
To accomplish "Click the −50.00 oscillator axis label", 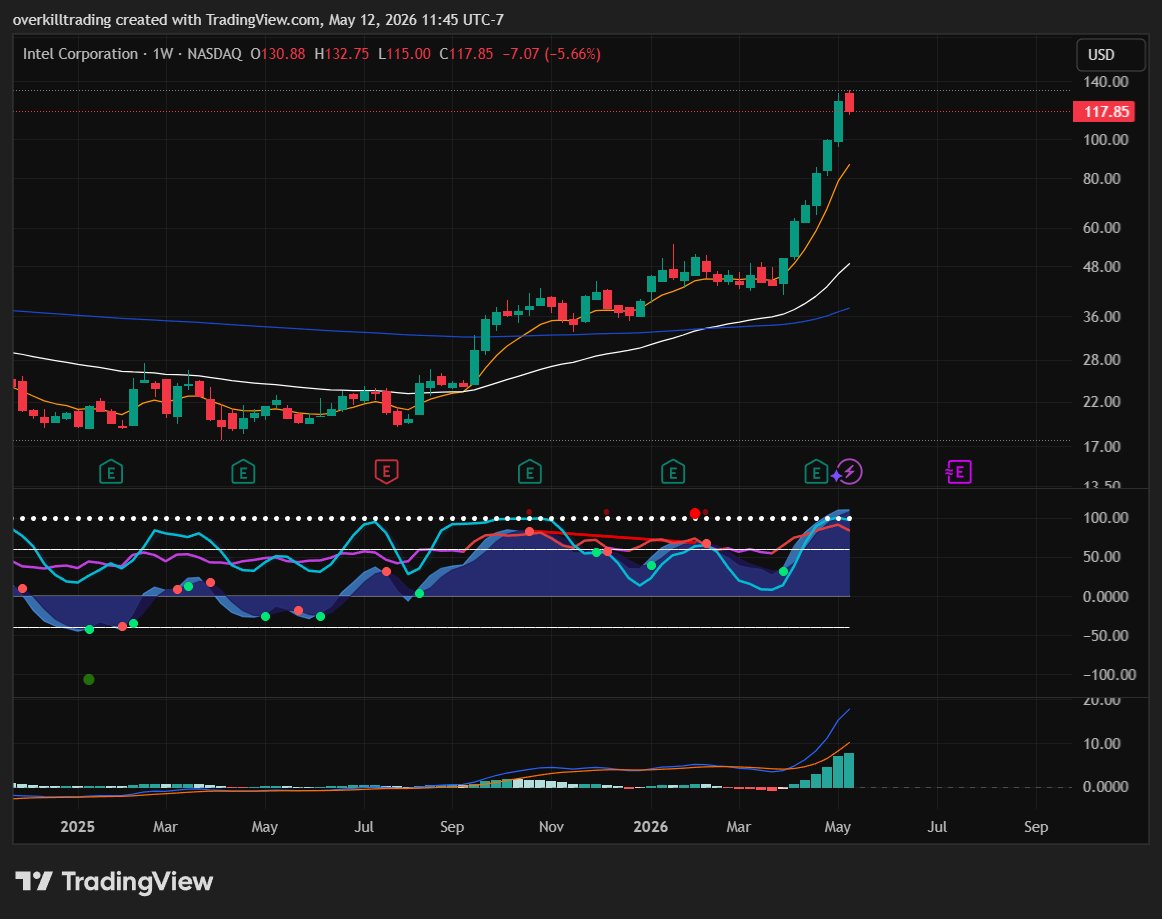I will 1106,636.
